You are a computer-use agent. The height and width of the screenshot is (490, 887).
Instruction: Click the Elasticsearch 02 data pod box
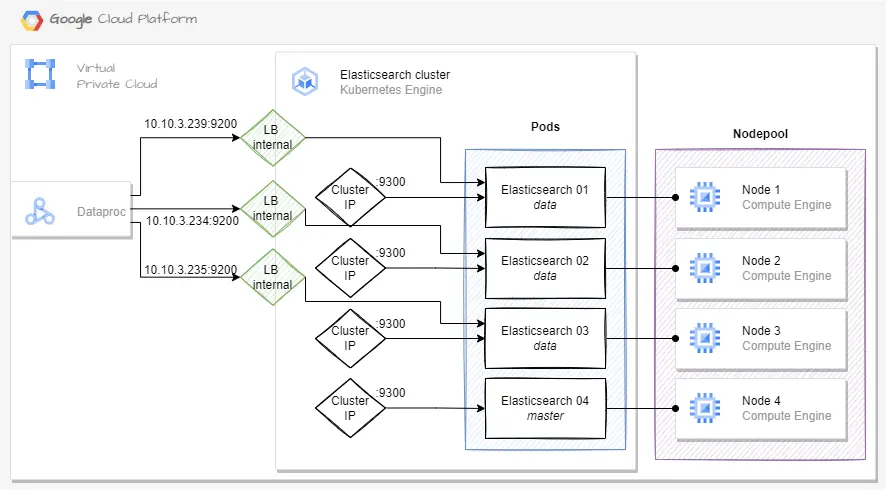[545, 268]
